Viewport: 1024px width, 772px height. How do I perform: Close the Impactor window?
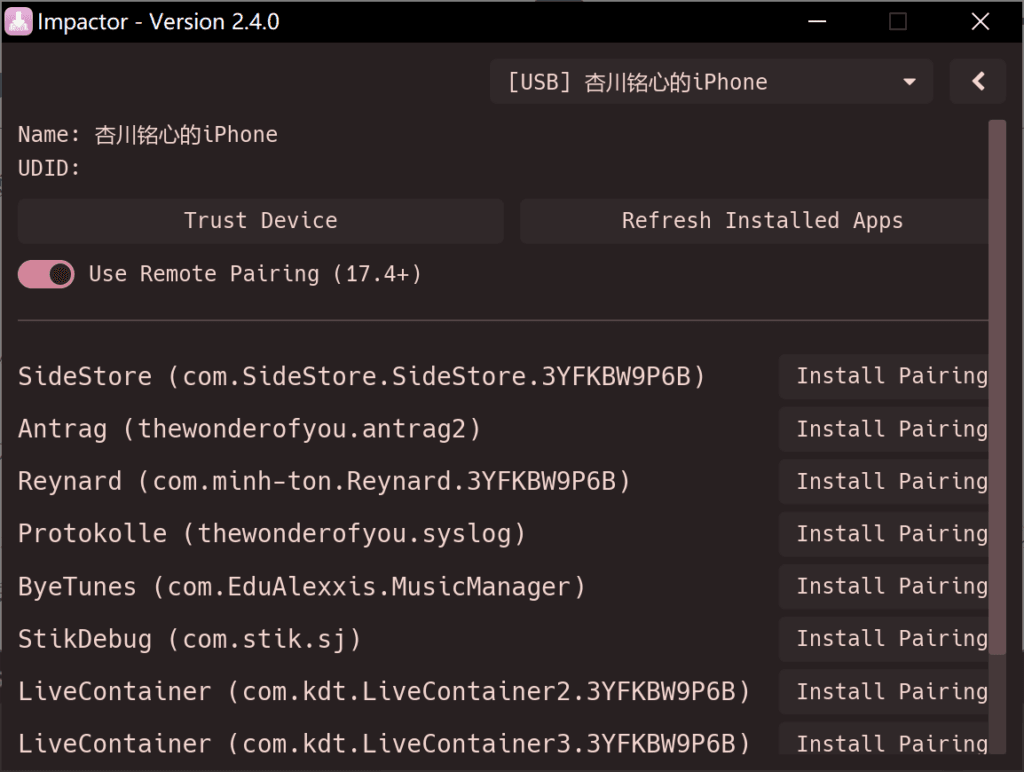tap(980, 22)
